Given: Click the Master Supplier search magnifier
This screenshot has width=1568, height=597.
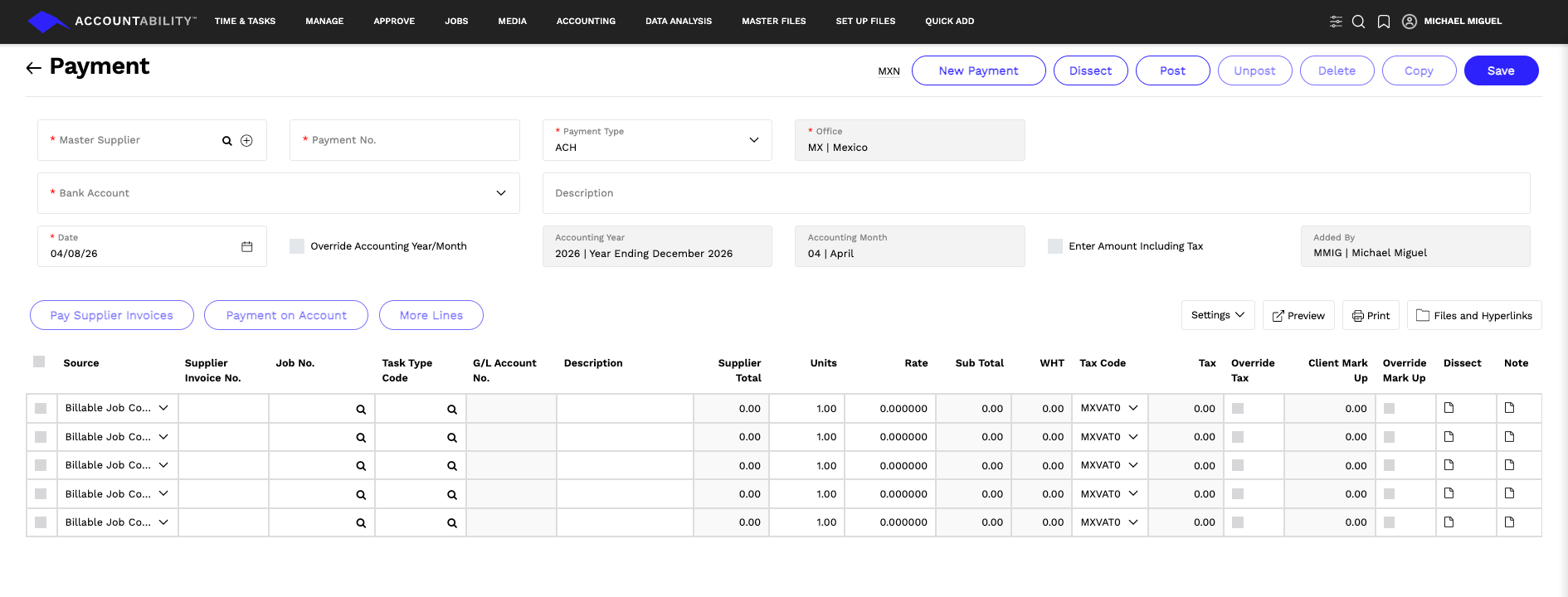Looking at the screenshot, I should (x=226, y=141).
